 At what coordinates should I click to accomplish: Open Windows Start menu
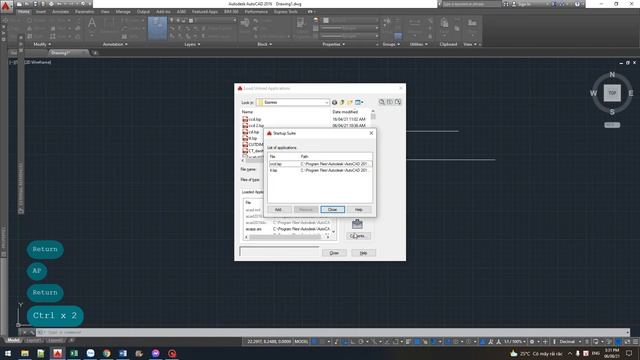[x=8, y=353]
